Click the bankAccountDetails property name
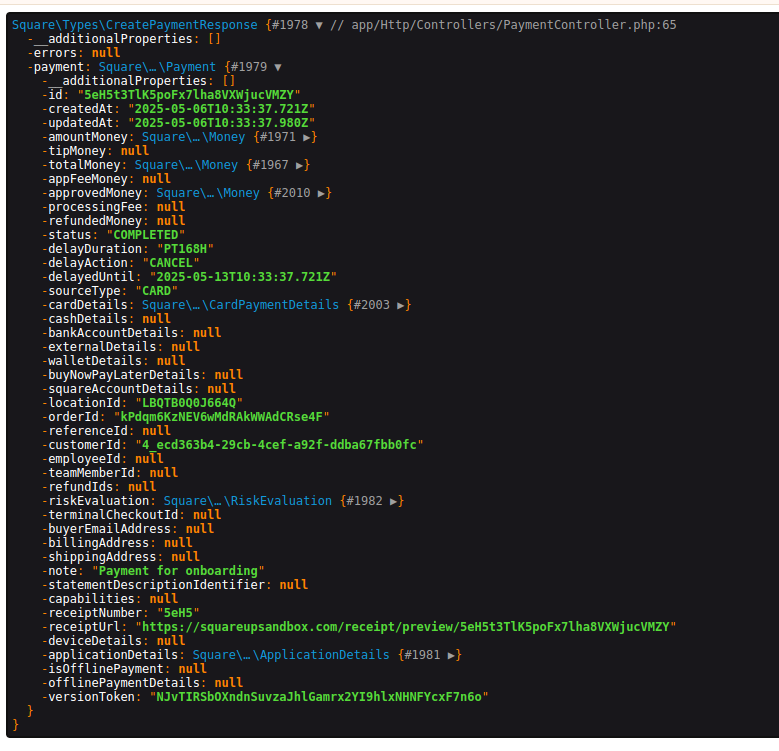 [113, 333]
